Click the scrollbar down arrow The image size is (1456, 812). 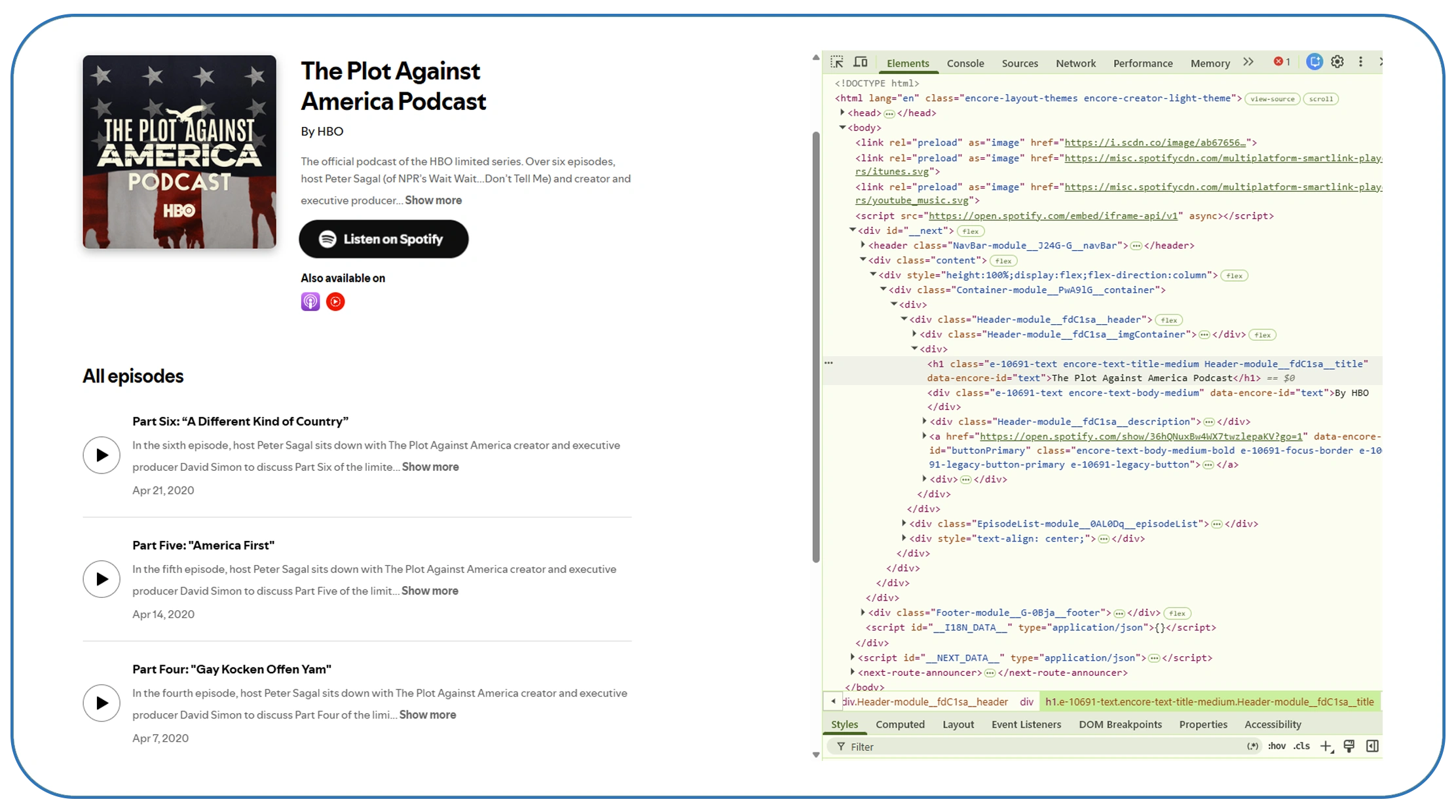click(816, 755)
